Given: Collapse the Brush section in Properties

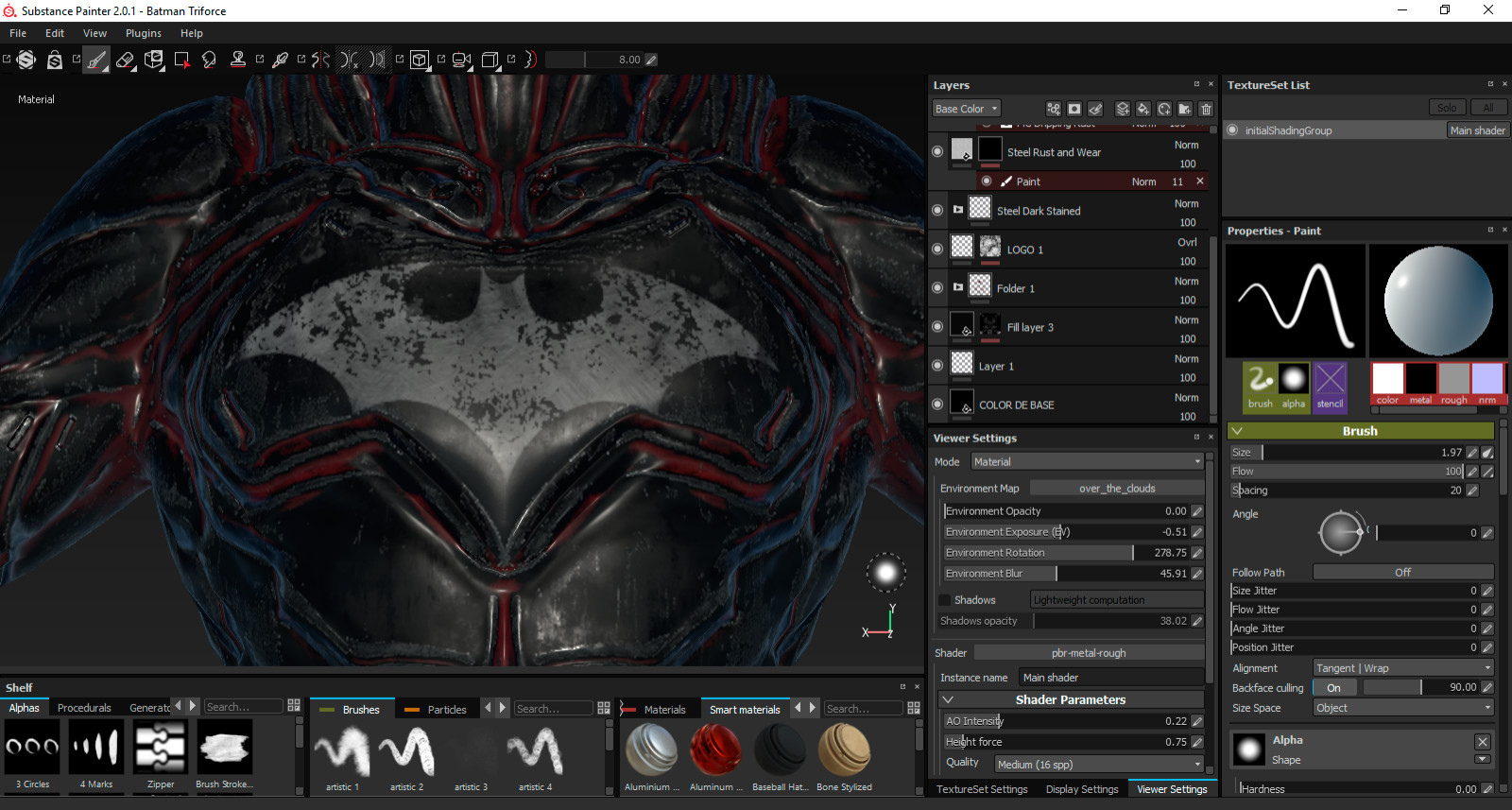Looking at the screenshot, I should (1237, 431).
